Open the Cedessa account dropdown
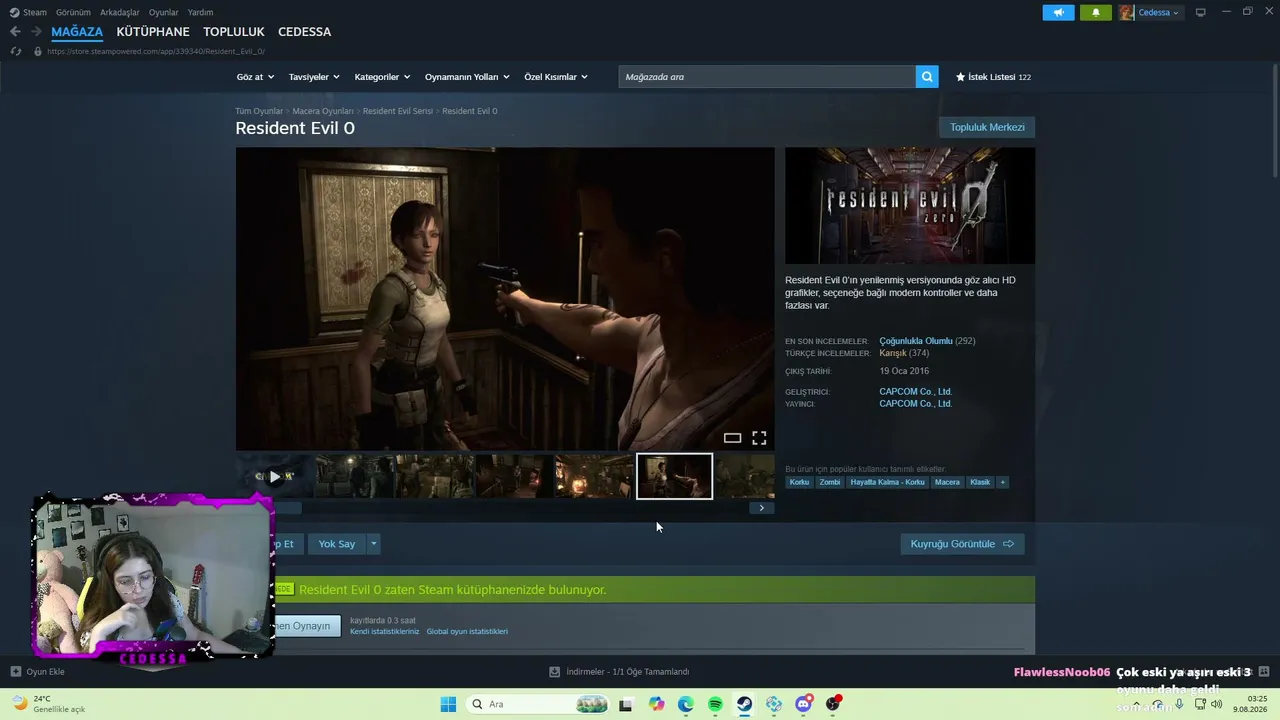This screenshot has height=720, width=1280. [1159, 13]
